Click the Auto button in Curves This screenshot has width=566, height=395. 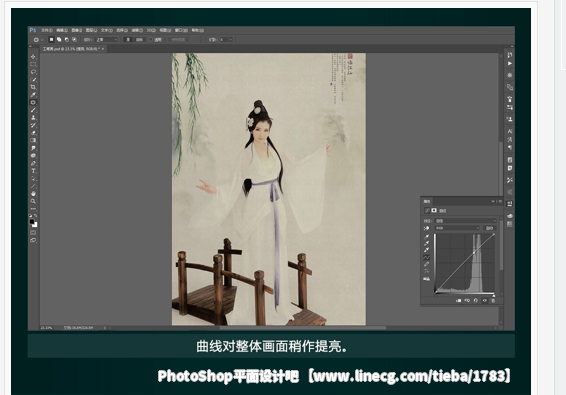pyautogui.click(x=489, y=228)
